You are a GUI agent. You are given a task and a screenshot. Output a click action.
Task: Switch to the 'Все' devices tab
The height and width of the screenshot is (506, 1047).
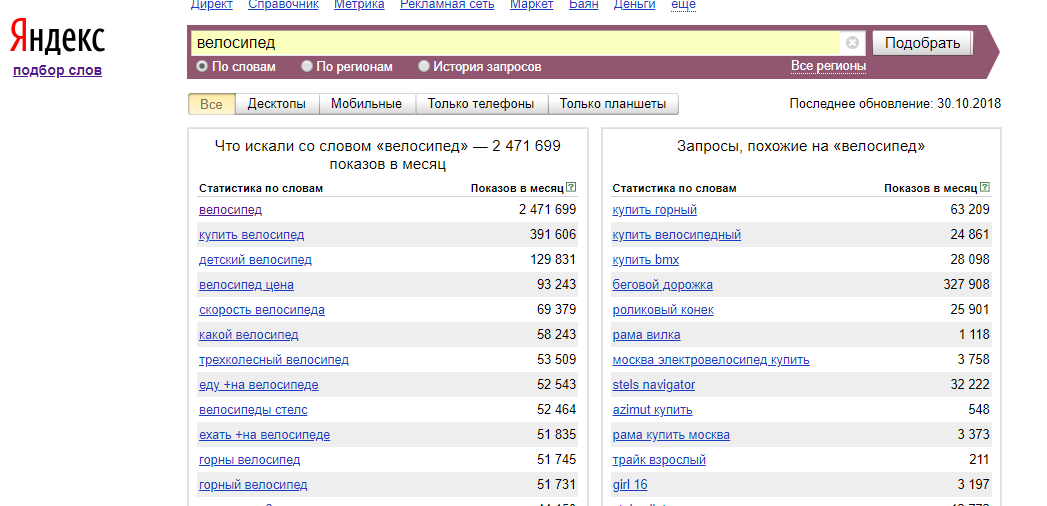(212, 103)
